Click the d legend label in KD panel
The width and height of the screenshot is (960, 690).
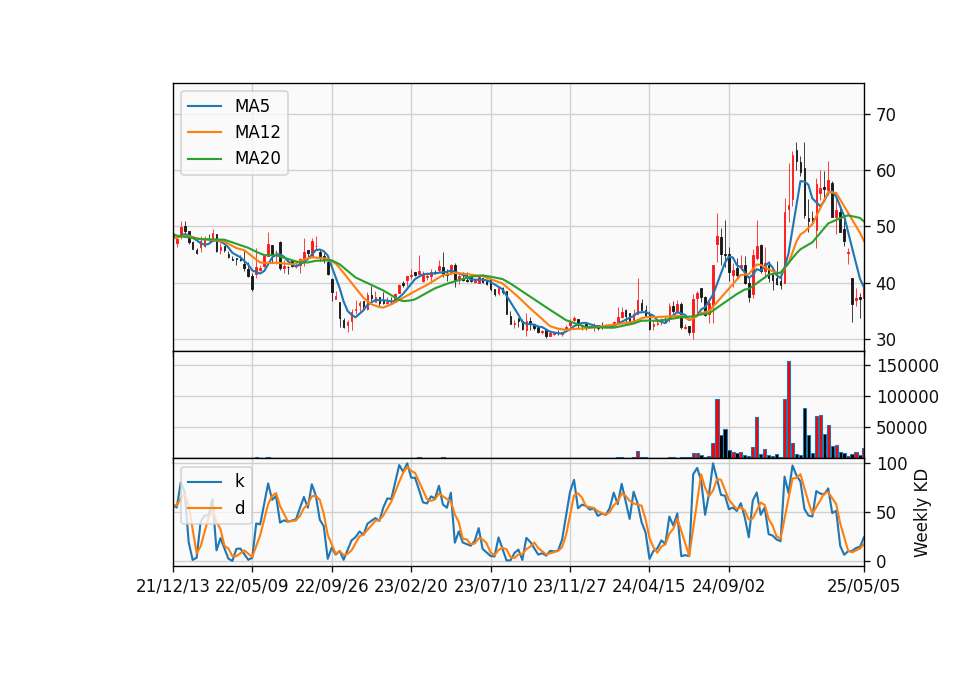[239, 508]
